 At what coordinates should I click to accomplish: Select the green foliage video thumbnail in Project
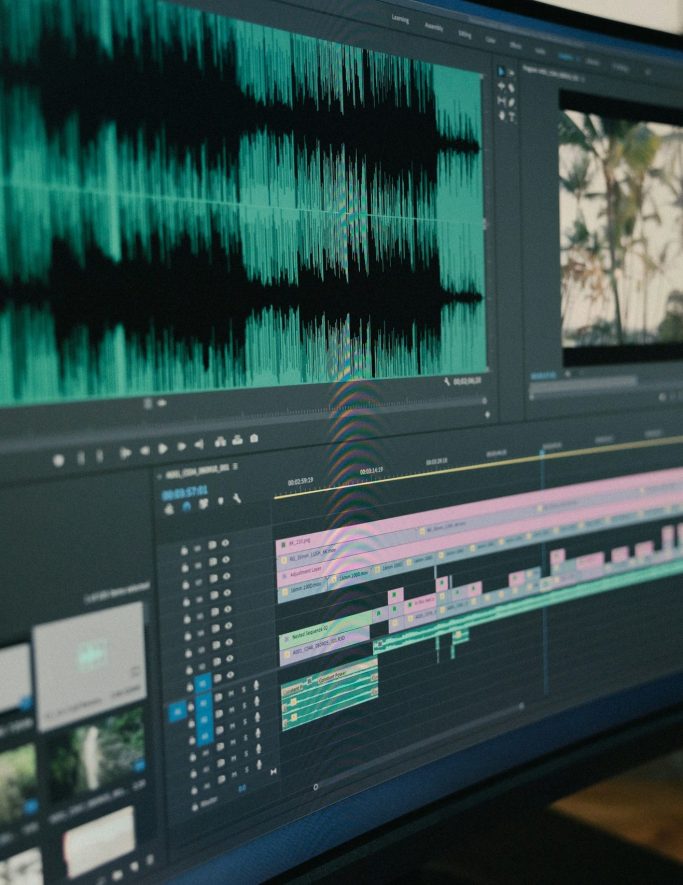[94, 754]
